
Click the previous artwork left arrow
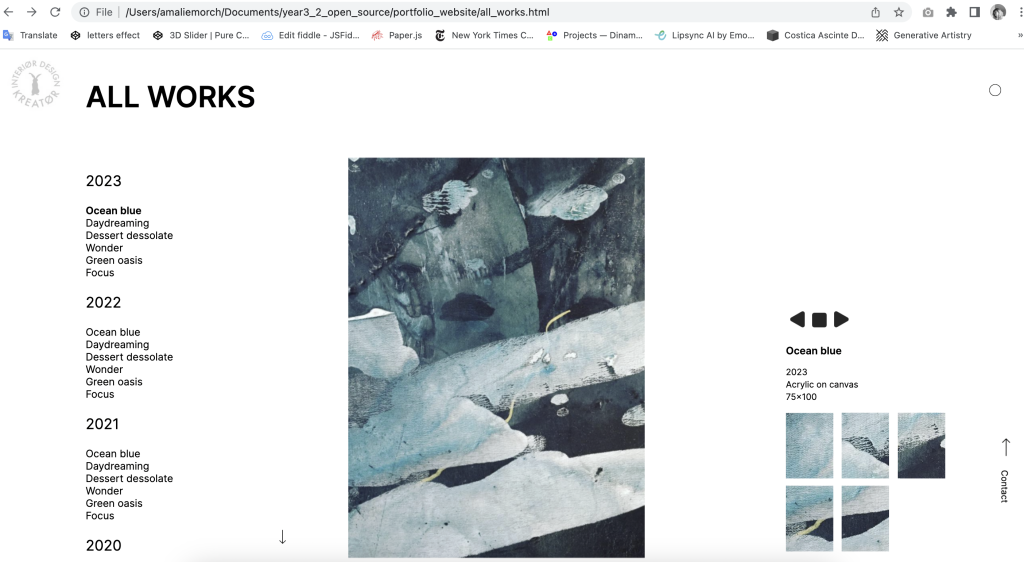coord(797,319)
